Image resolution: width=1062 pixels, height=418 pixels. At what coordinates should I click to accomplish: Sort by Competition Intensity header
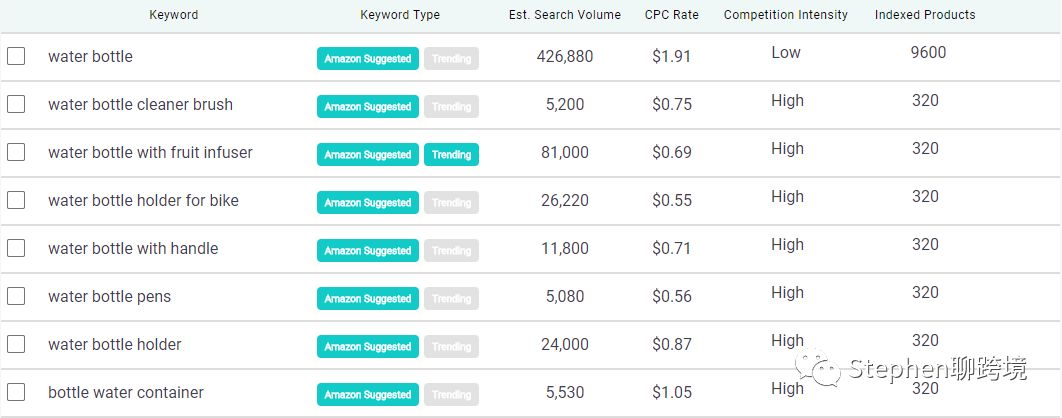(x=786, y=15)
